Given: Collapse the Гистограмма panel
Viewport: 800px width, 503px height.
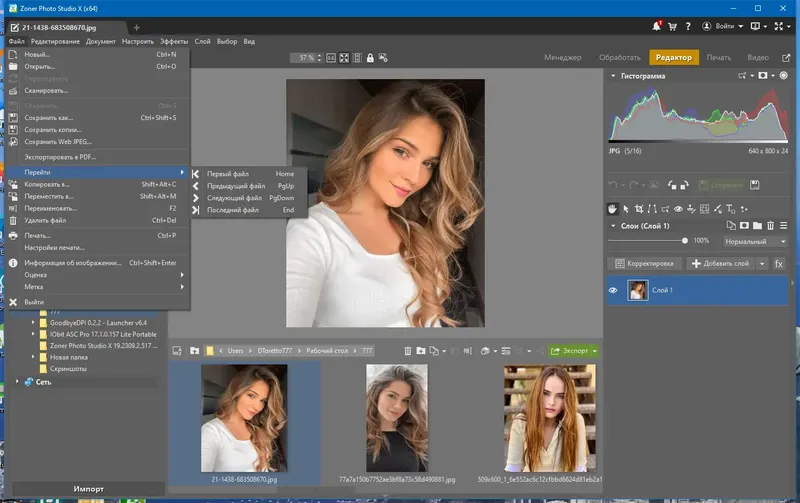Looking at the screenshot, I should click(x=613, y=76).
